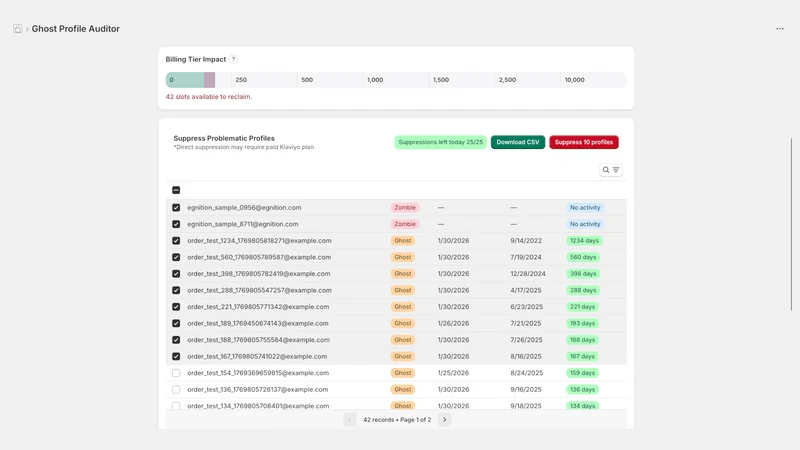Click '398 days' badge
Image resolution: width=800 pixels, height=450 pixels.
click(583, 273)
